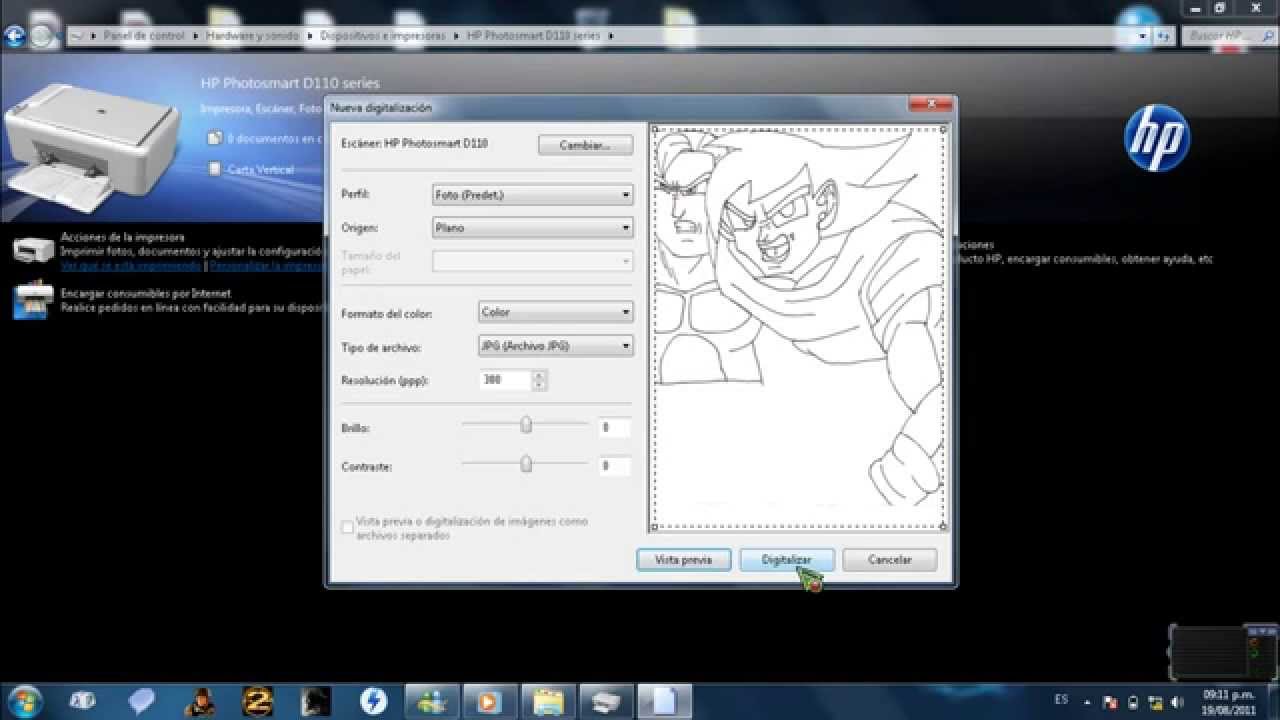
Task: Open the address bar history dropdown
Action: pos(1143,36)
